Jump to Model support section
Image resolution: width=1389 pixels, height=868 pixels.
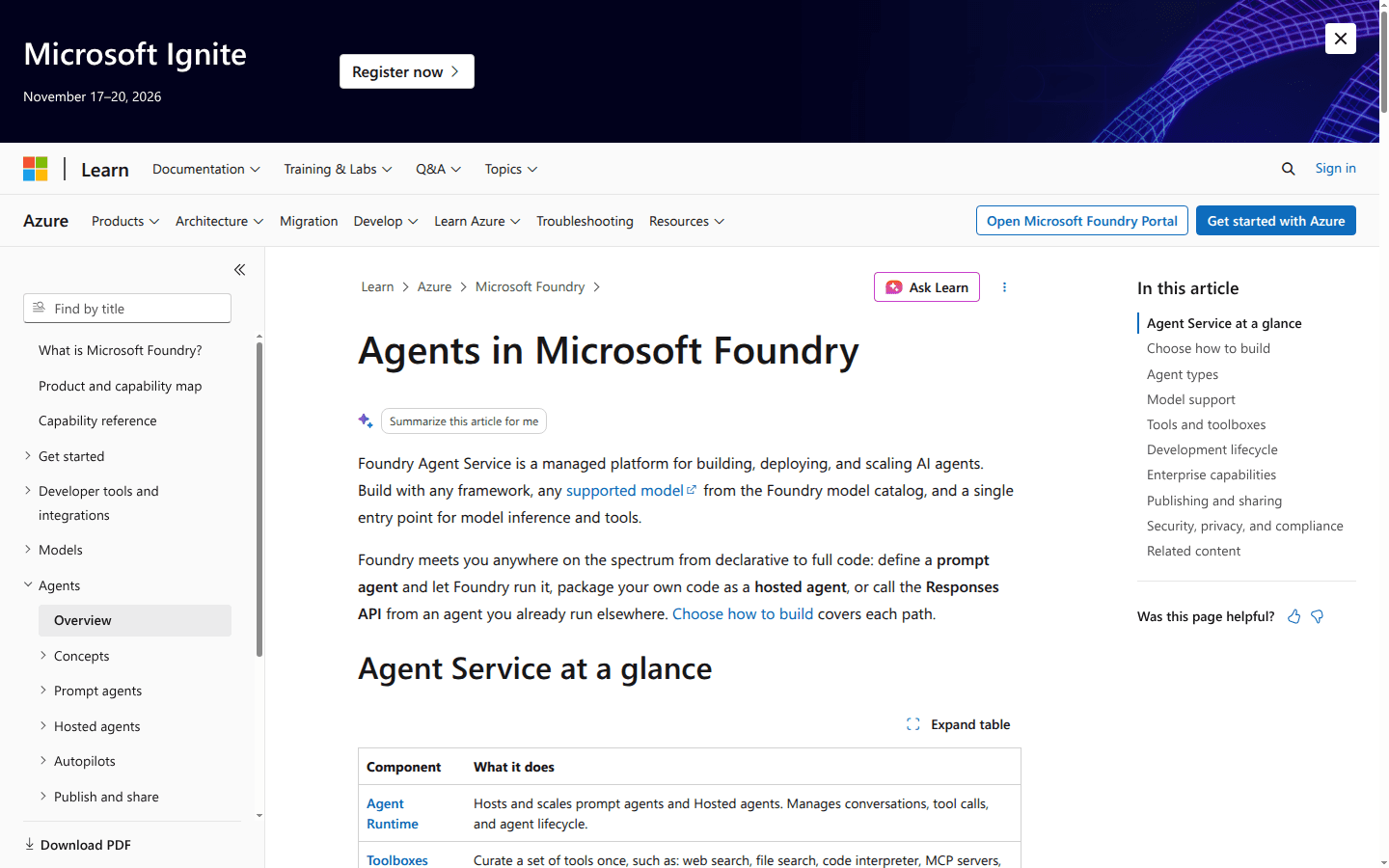coord(1191,399)
